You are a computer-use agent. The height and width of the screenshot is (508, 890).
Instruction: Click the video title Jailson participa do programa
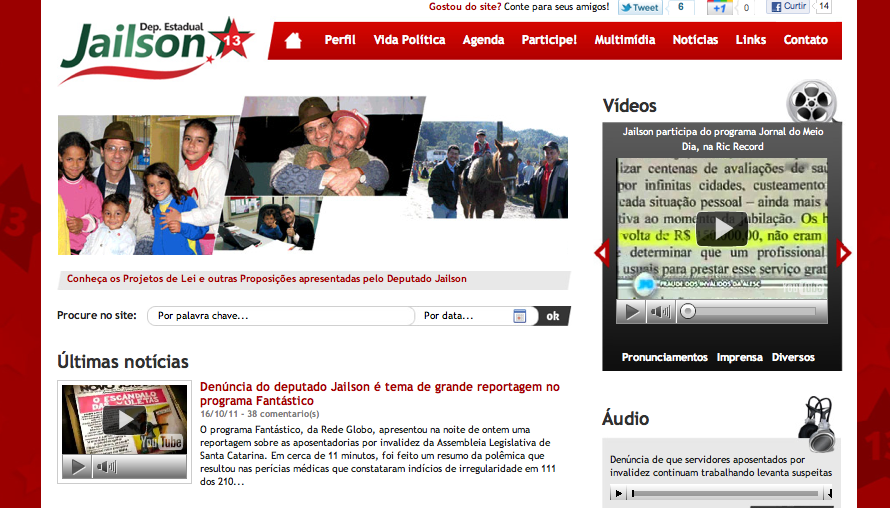click(723, 138)
